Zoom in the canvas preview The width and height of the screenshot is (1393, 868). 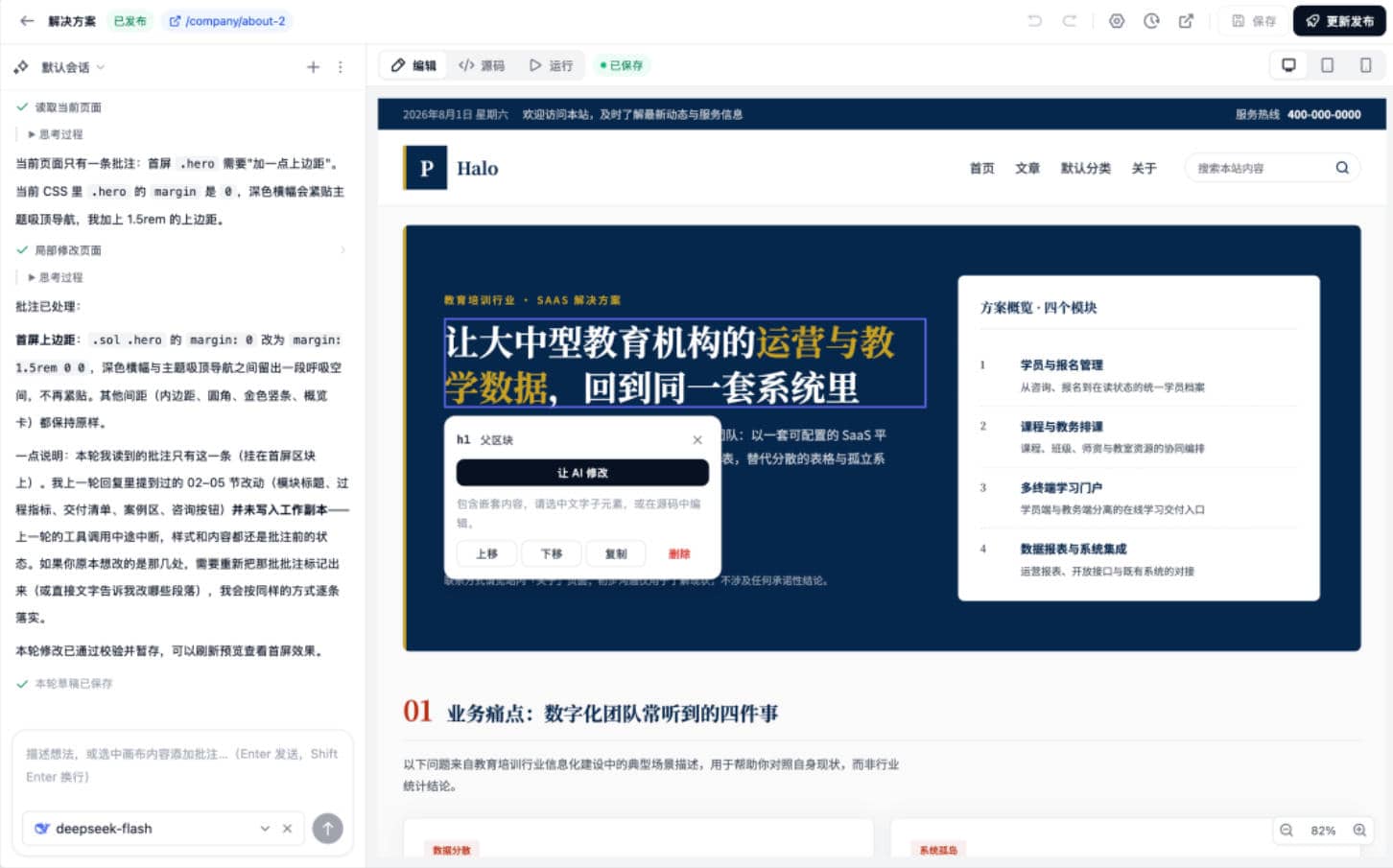pyautogui.click(x=1359, y=831)
